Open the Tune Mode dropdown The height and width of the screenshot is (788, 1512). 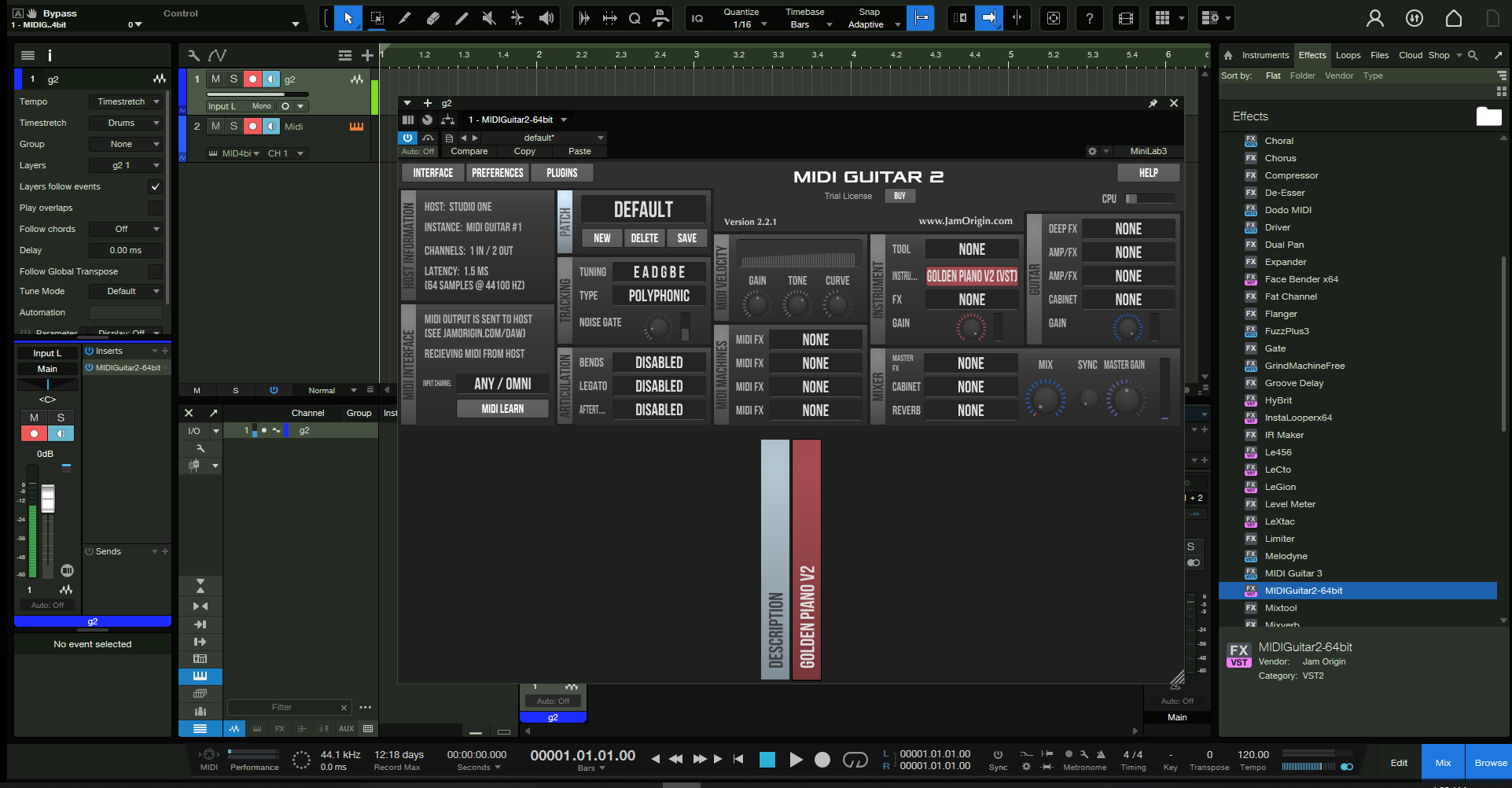coord(126,291)
